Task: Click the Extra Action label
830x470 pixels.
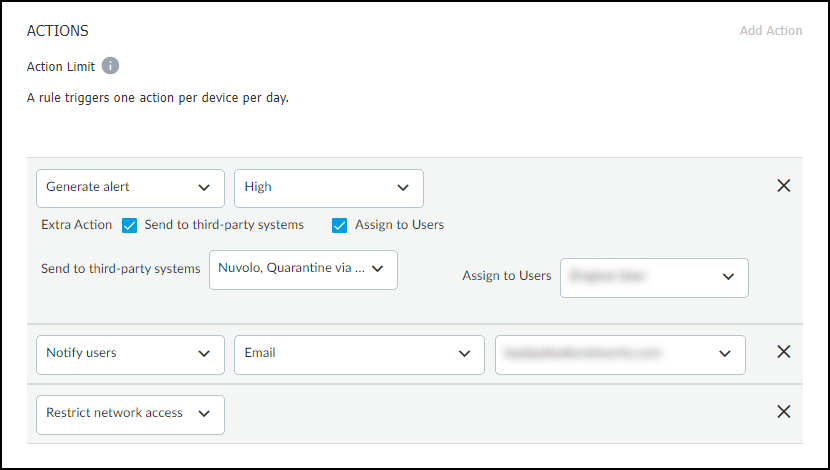Action: coord(76,225)
